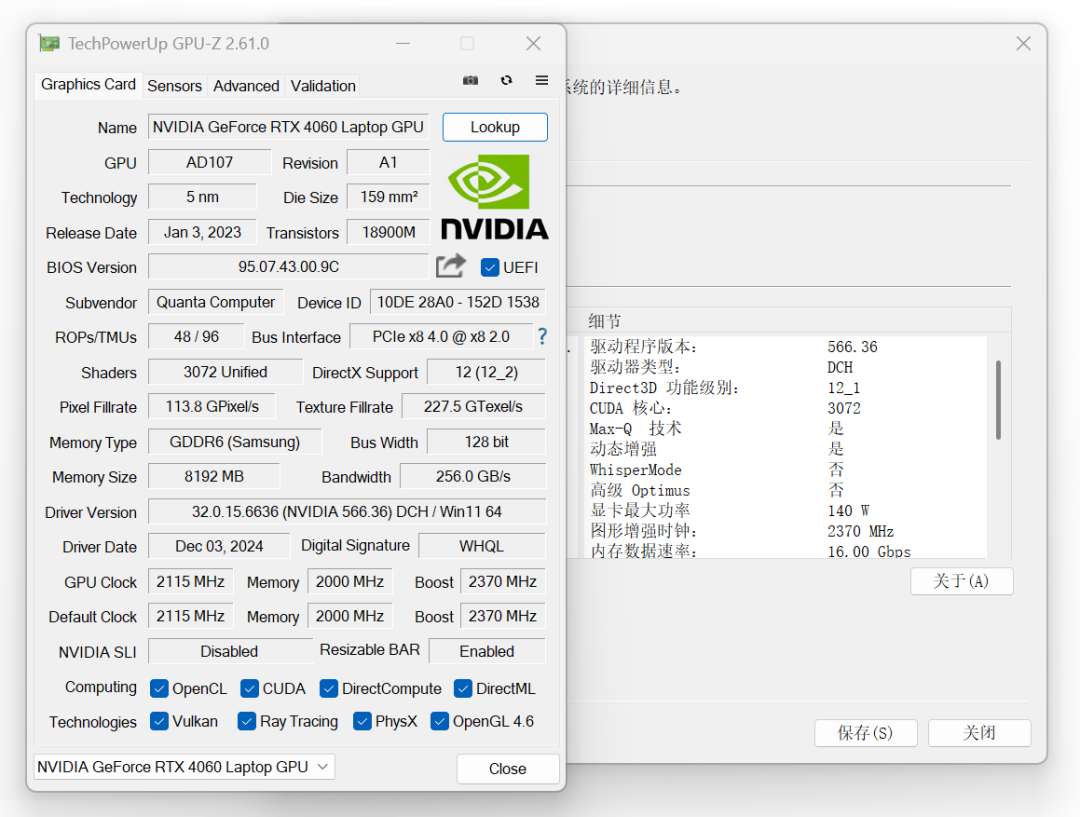Click the BIOS Version field 95.07.43.00.9C

click(x=288, y=267)
